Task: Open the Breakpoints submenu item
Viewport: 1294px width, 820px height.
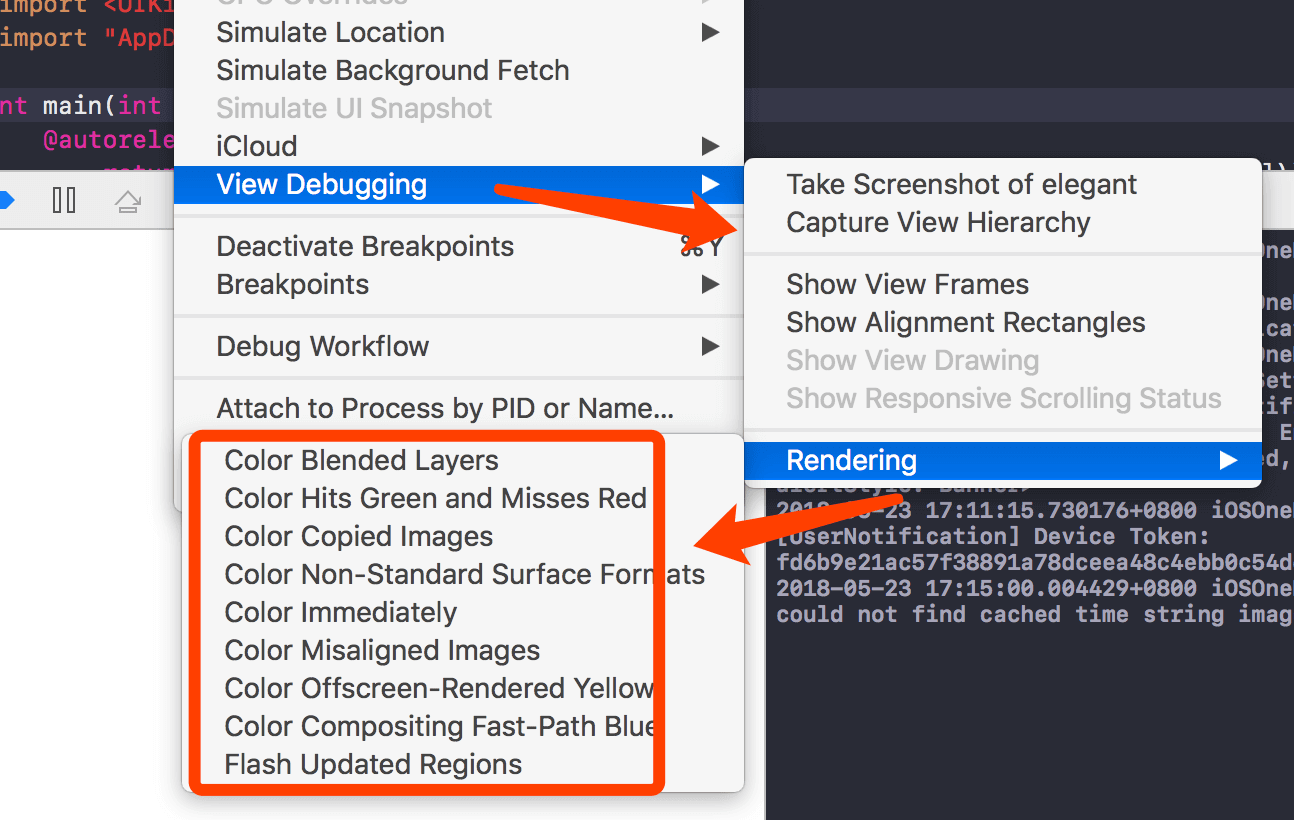Action: pos(292,284)
